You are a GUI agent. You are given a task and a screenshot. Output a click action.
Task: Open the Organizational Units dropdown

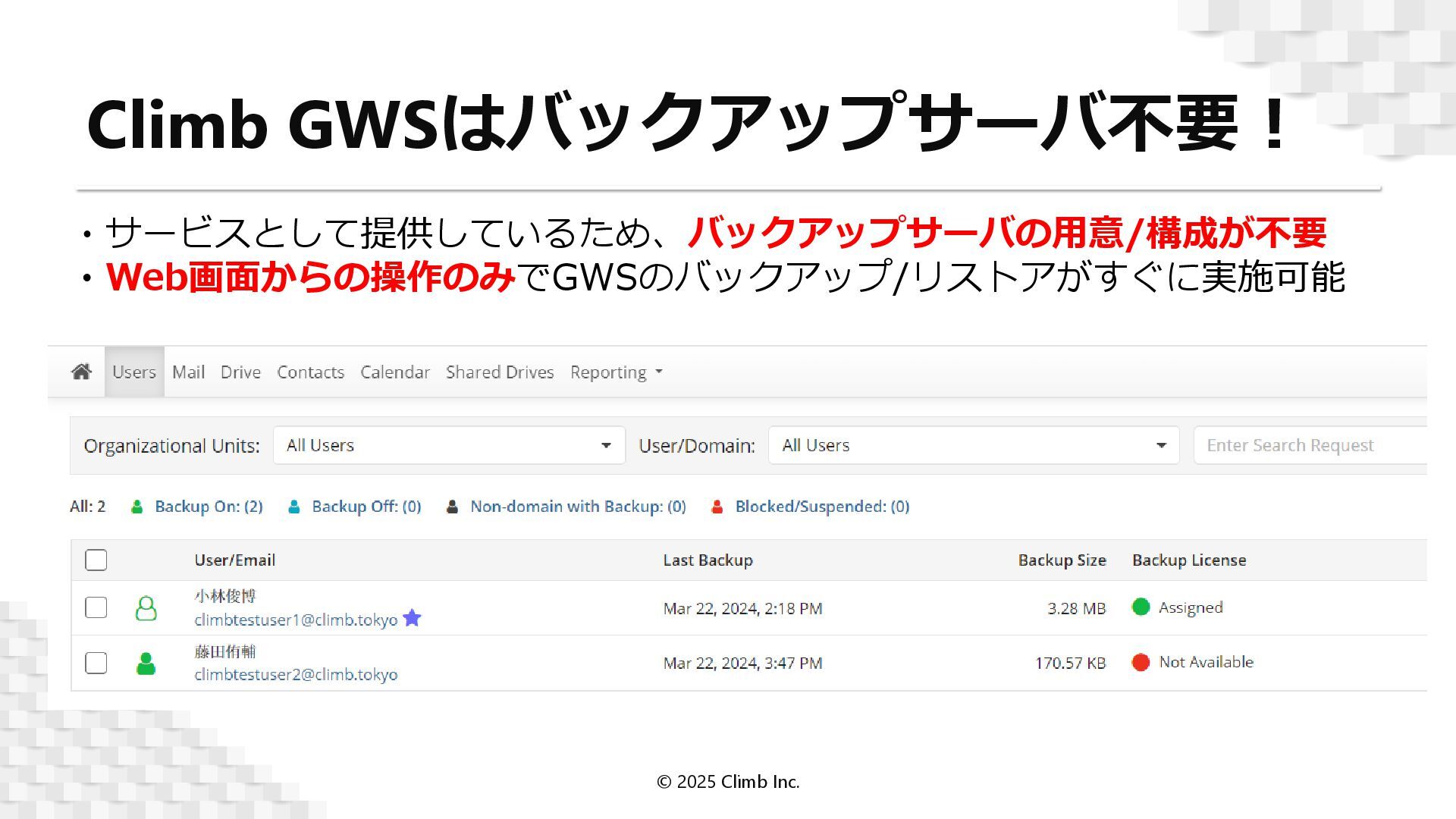(449, 445)
